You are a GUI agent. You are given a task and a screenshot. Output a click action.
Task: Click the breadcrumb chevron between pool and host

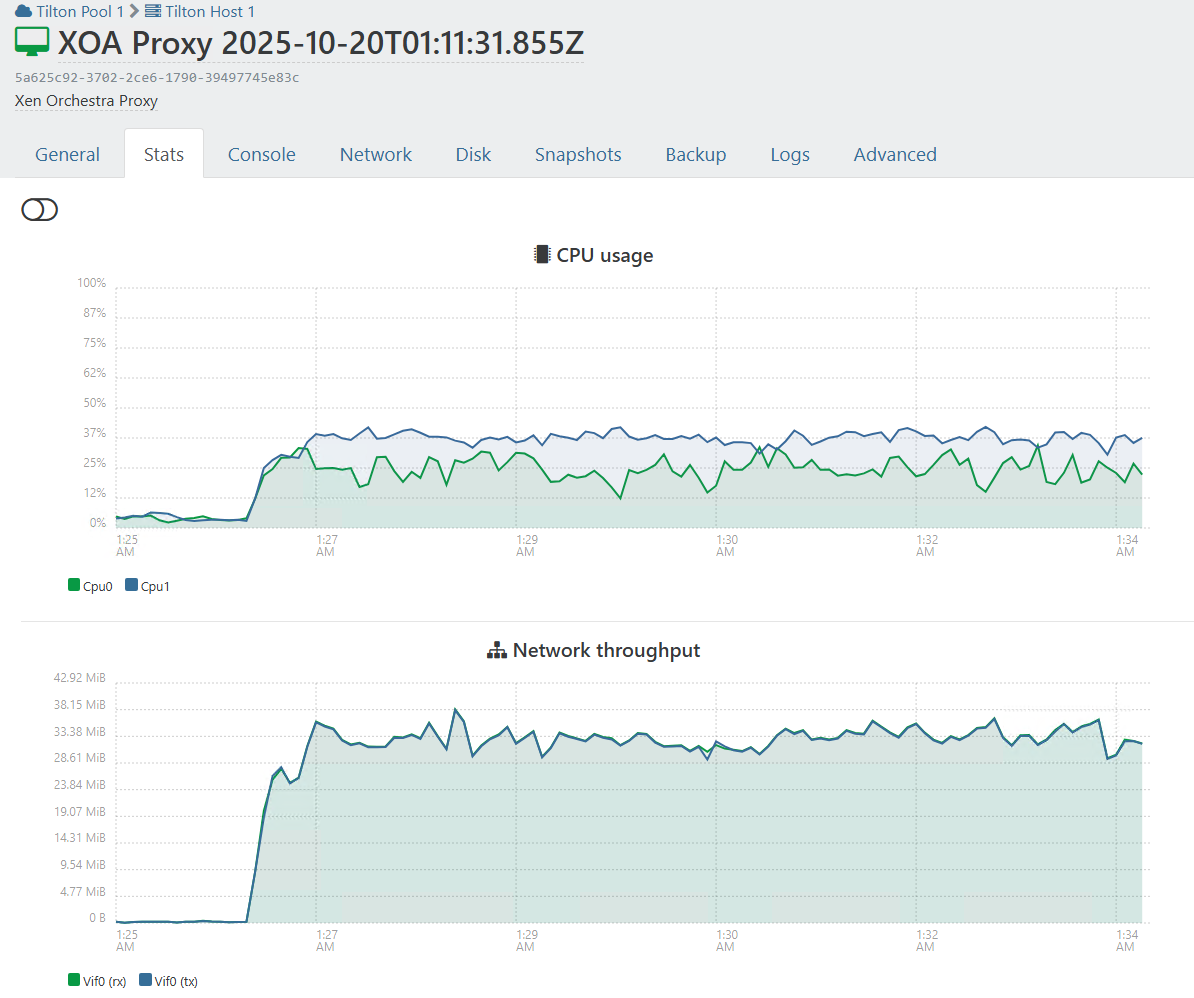(x=135, y=12)
